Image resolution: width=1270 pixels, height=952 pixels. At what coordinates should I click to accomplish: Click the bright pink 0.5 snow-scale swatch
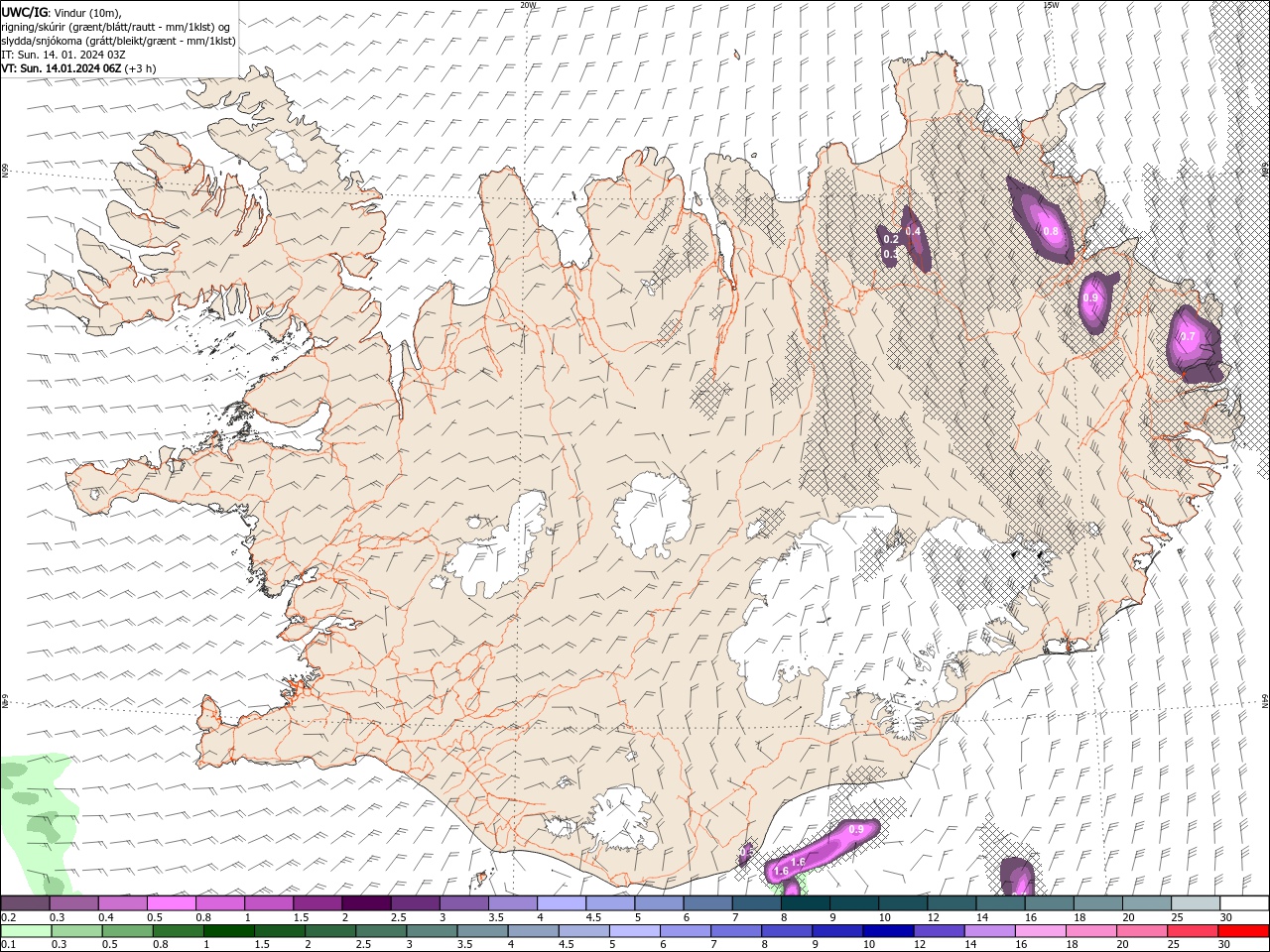171,903
